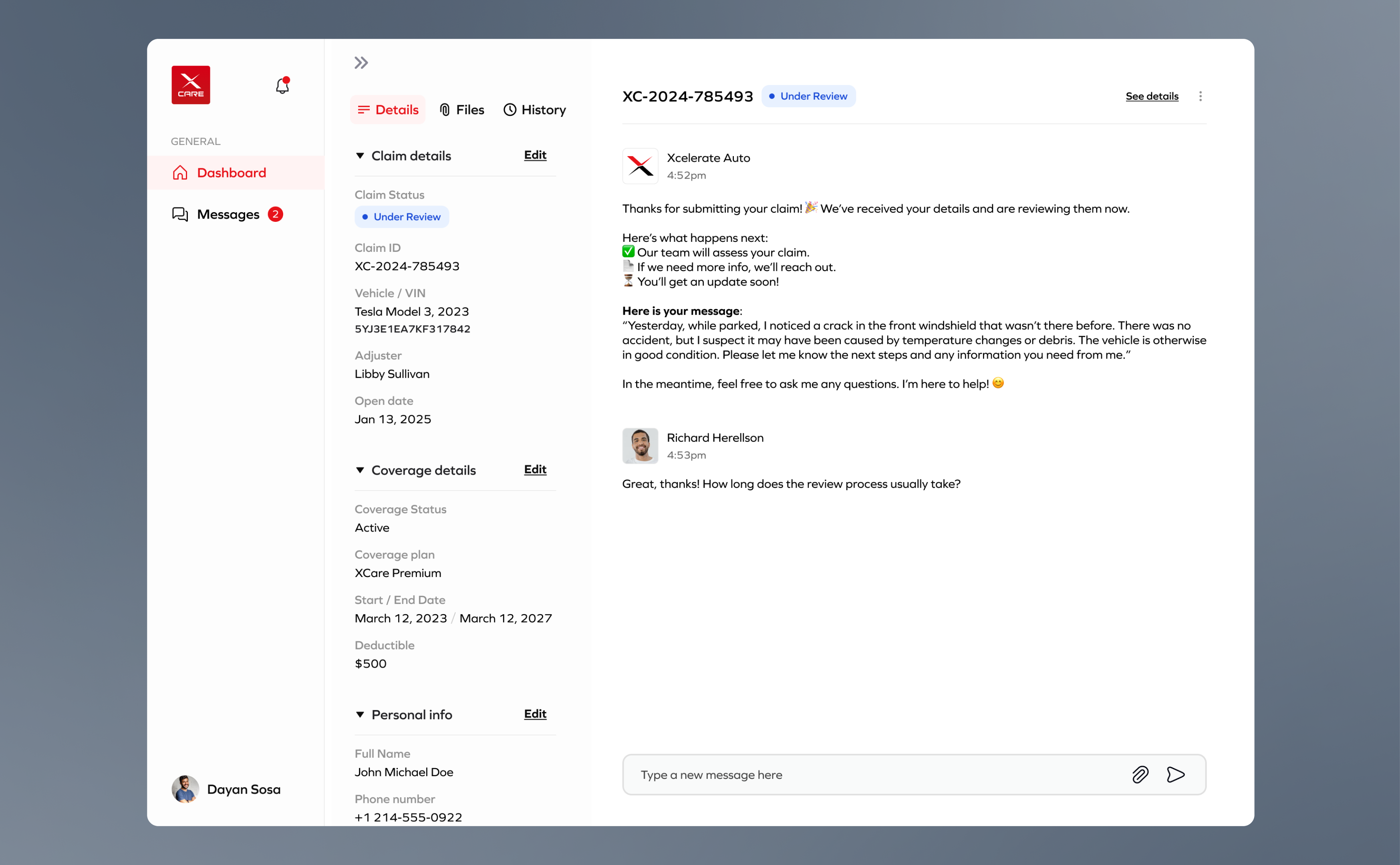
Task: Click the red unread badge showing 2
Action: pos(275,215)
